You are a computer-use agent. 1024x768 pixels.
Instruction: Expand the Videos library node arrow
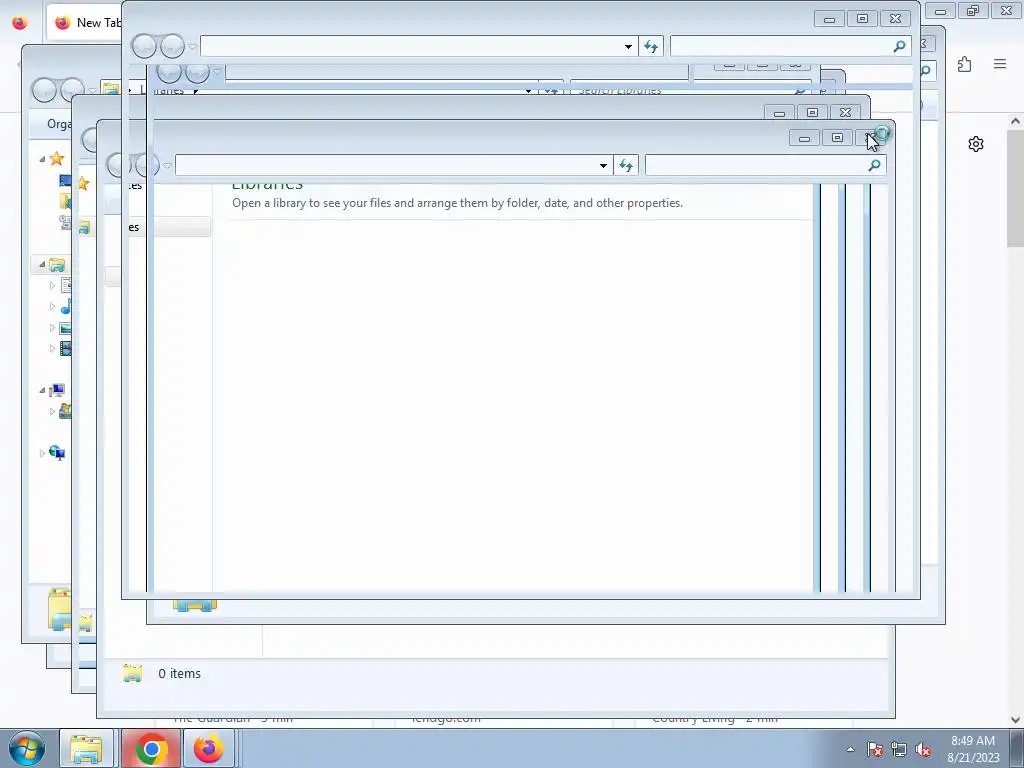(x=52, y=348)
